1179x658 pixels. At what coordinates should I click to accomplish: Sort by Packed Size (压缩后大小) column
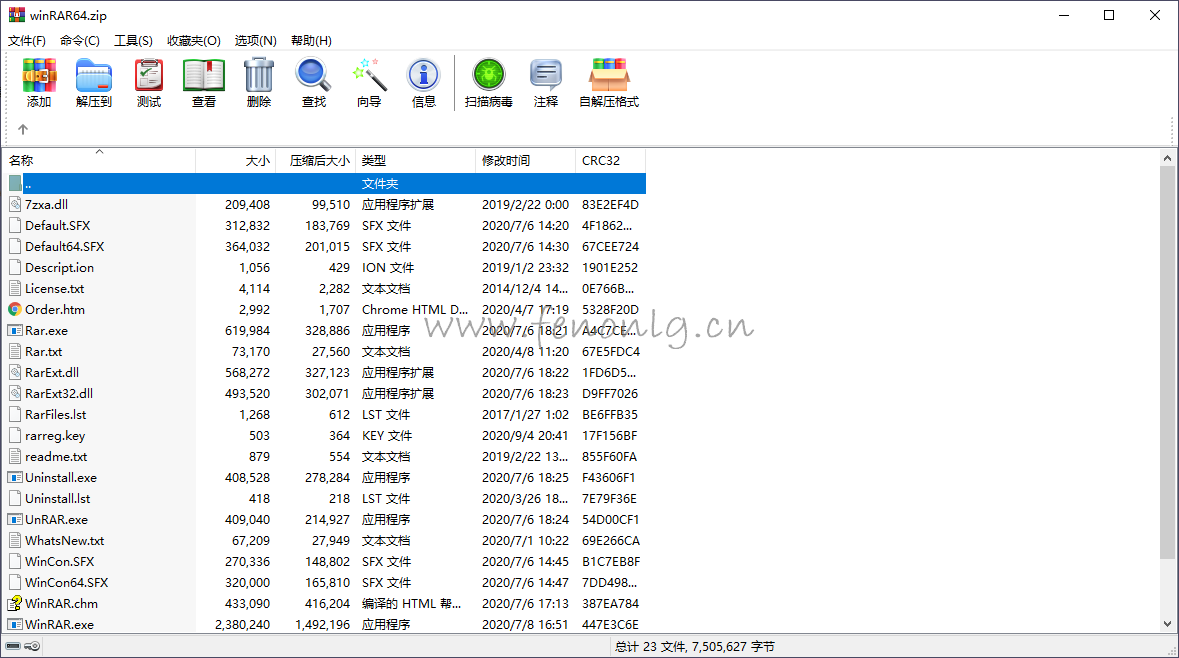[316, 160]
